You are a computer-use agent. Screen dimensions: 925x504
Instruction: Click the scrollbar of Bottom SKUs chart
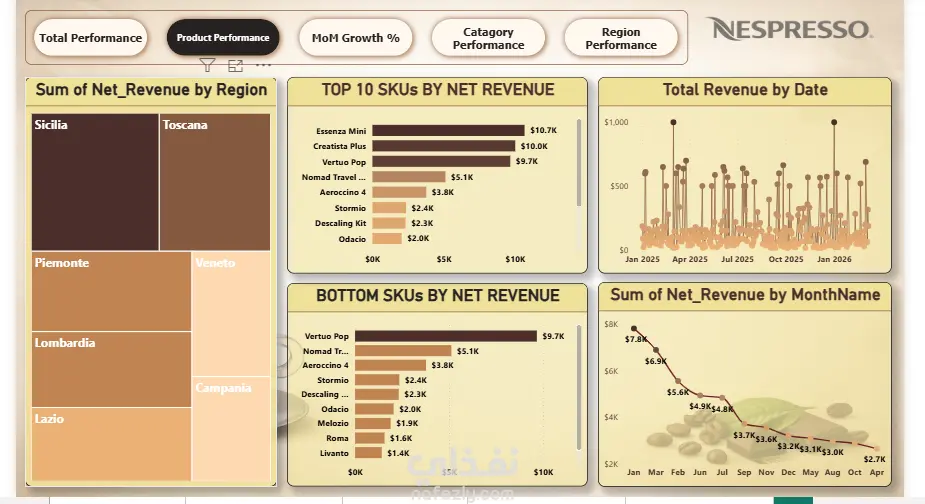click(x=579, y=387)
